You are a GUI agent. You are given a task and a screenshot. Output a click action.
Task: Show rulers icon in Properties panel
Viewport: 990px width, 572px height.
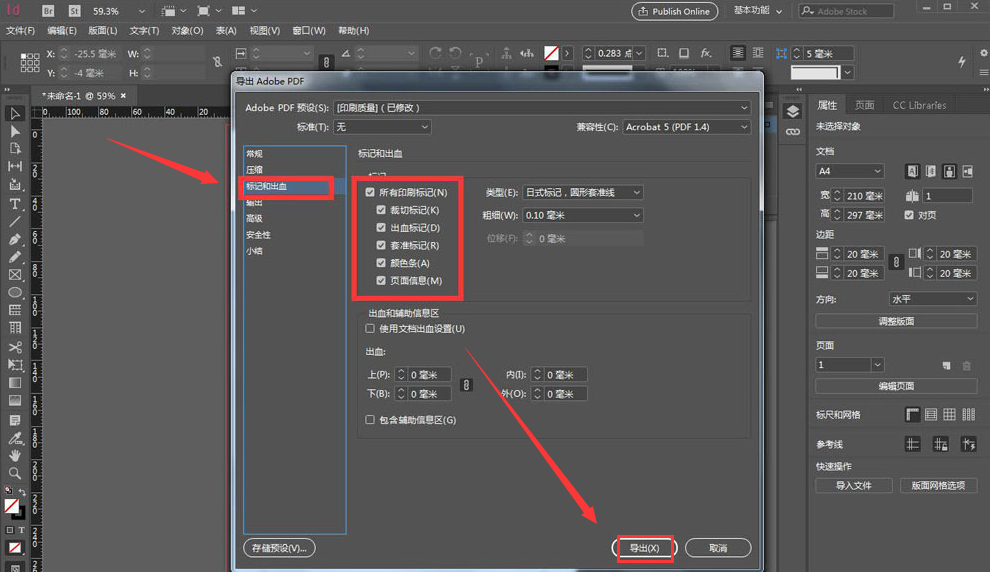click(912, 415)
